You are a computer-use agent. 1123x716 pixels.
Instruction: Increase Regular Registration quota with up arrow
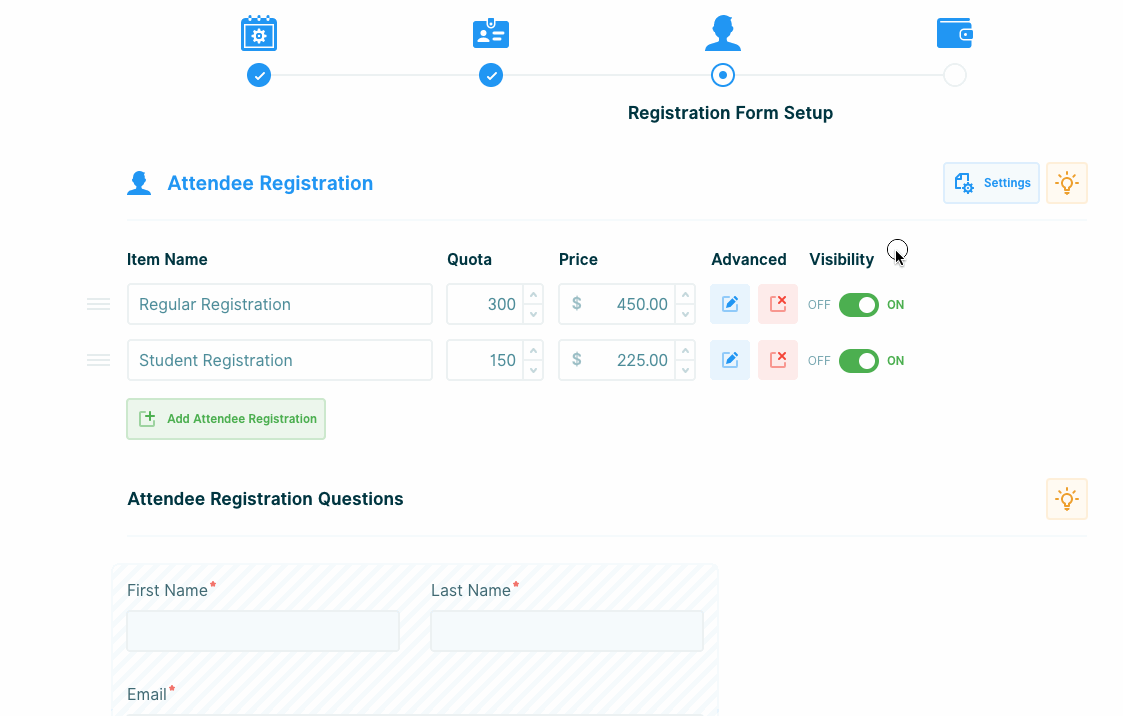coord(534,295)
